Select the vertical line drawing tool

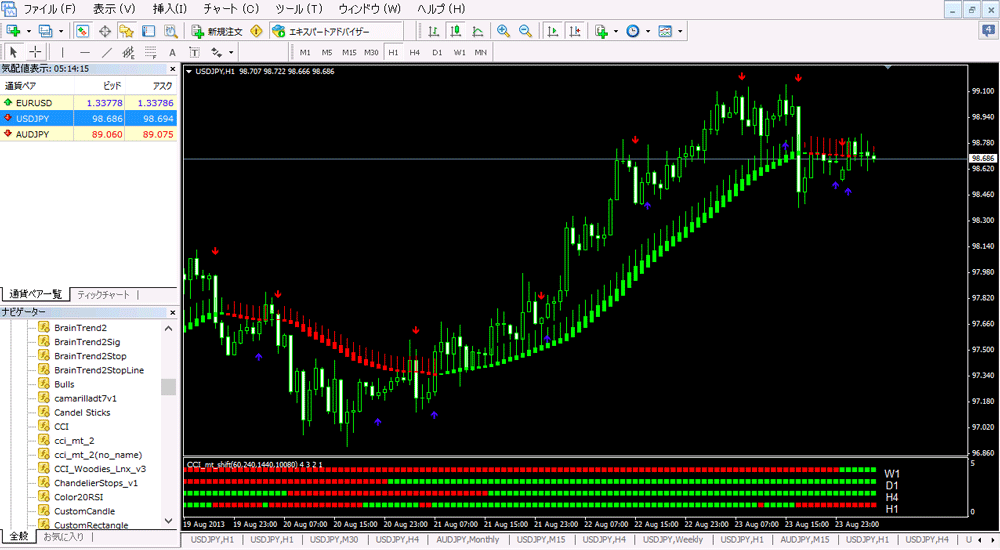[x=62, y=52]
